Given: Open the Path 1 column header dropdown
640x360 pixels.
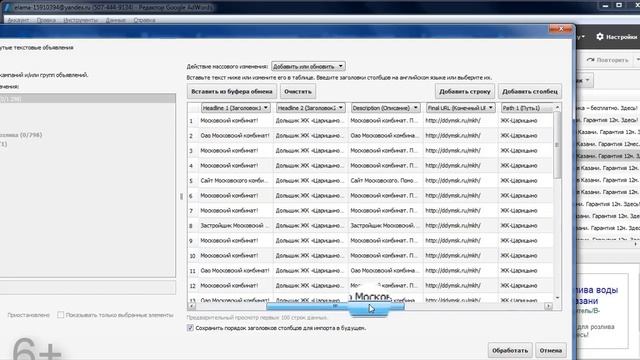Looking at the screenshot, I should click(x=527, y=108).
